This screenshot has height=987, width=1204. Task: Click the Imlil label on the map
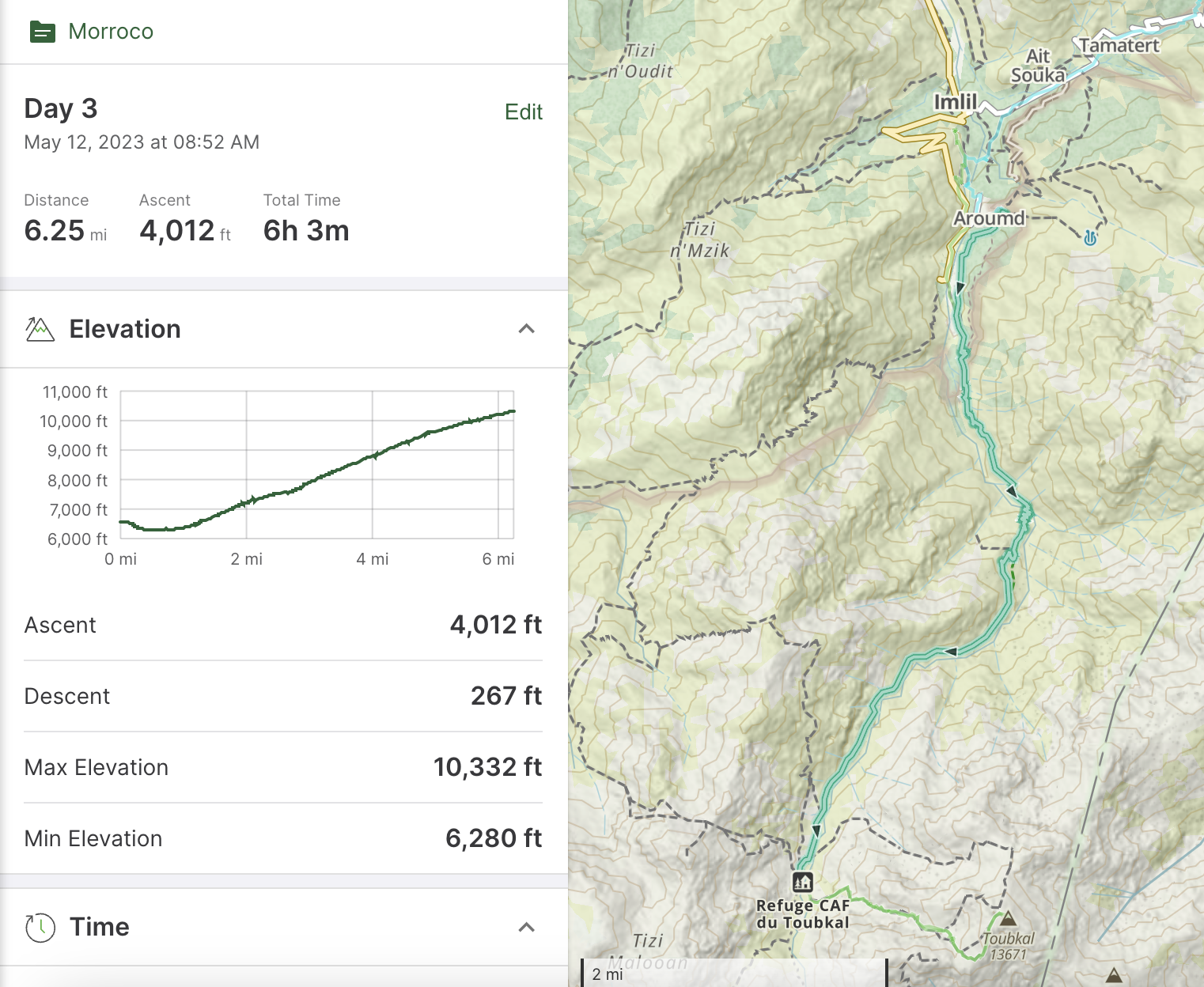(x=956, y=101)
